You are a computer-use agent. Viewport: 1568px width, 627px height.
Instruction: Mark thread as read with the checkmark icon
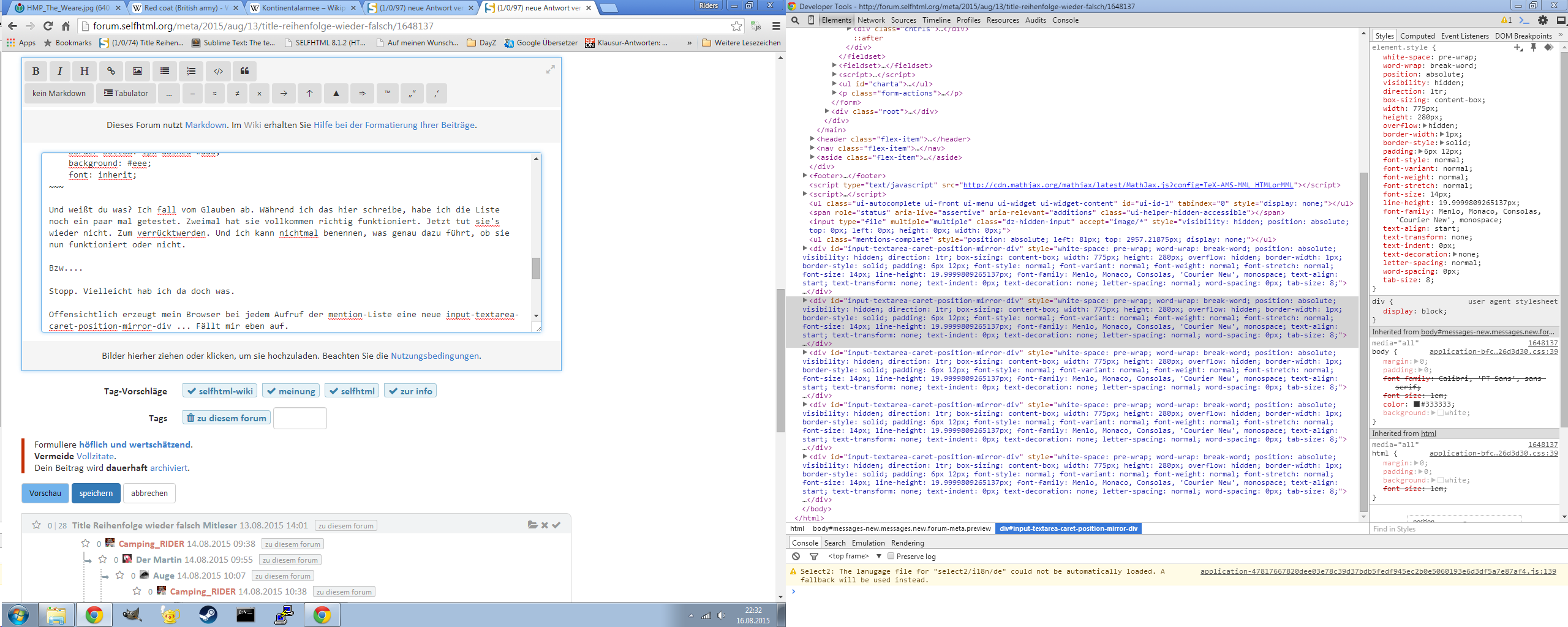(x=556, y=525)
